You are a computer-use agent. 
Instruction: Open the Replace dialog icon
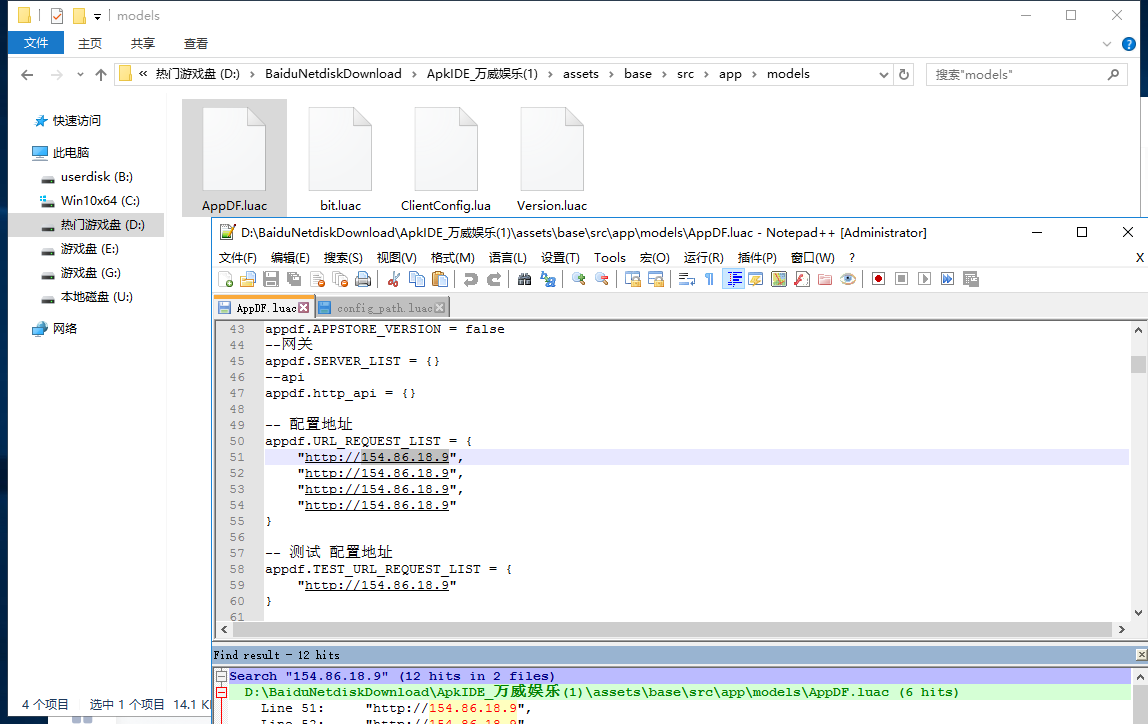coord(548,279)
